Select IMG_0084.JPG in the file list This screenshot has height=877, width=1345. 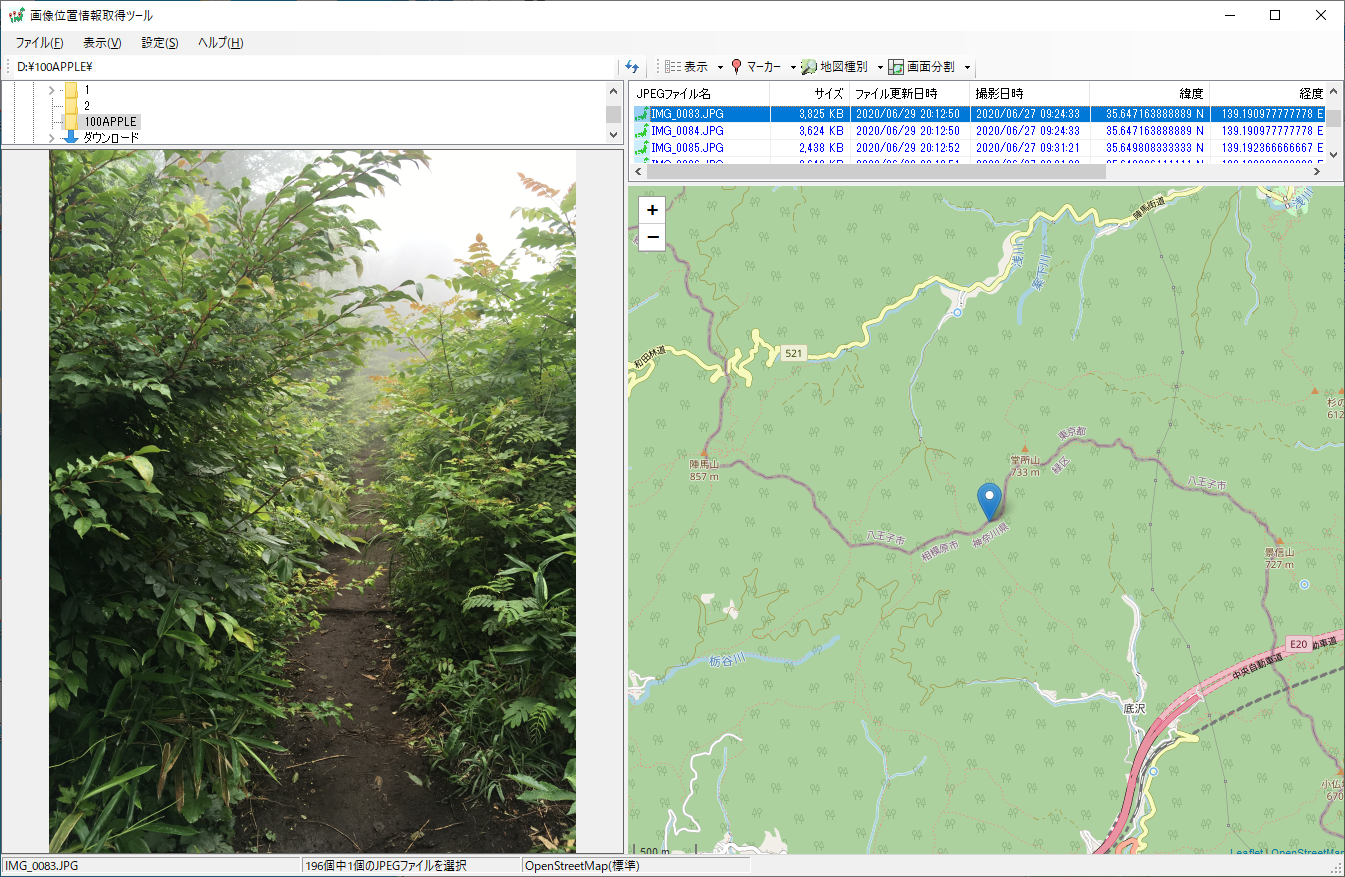[x=687, y=131]
